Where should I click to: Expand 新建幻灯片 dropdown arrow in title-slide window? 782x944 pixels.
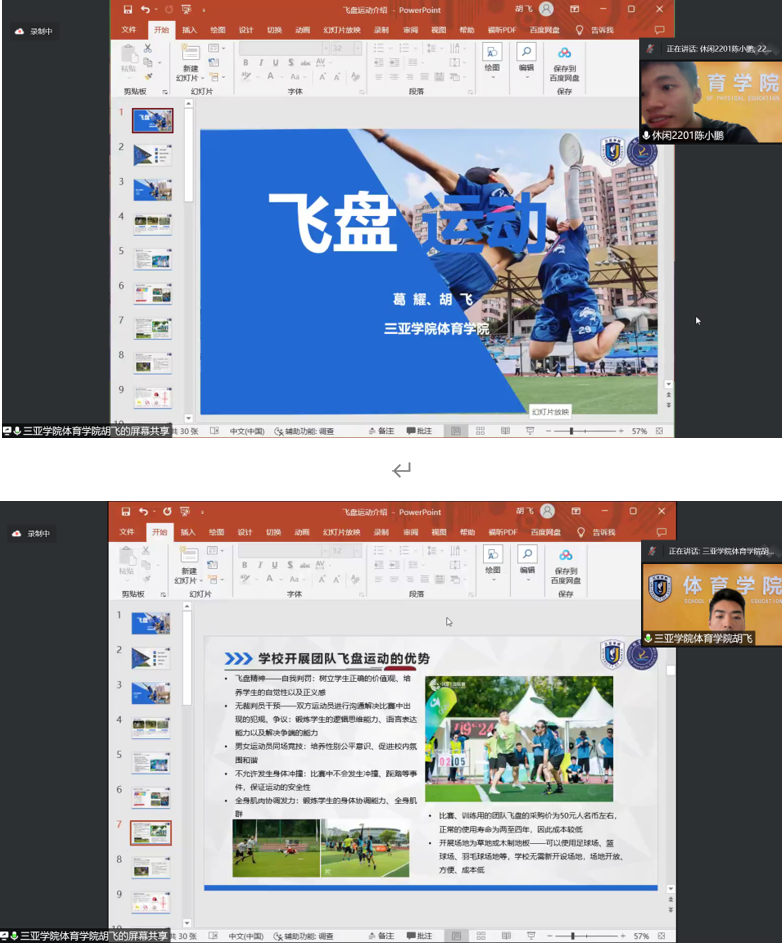pos(202,78)
